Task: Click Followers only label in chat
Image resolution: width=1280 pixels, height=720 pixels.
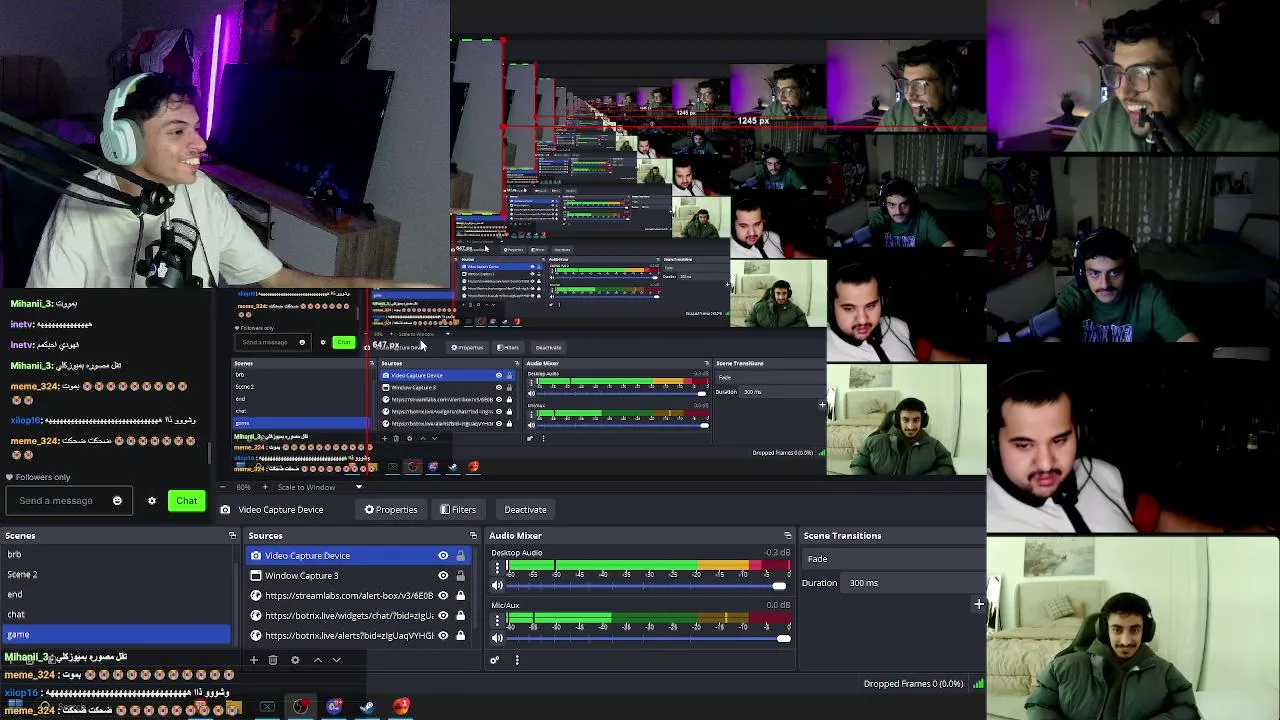Action: click(42, 477)
